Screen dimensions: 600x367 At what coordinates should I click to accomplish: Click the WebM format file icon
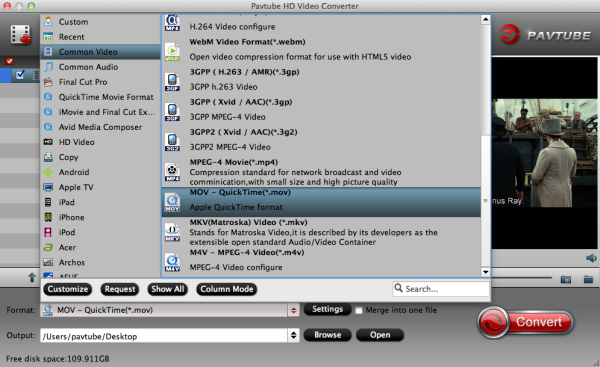pos(172,52)
